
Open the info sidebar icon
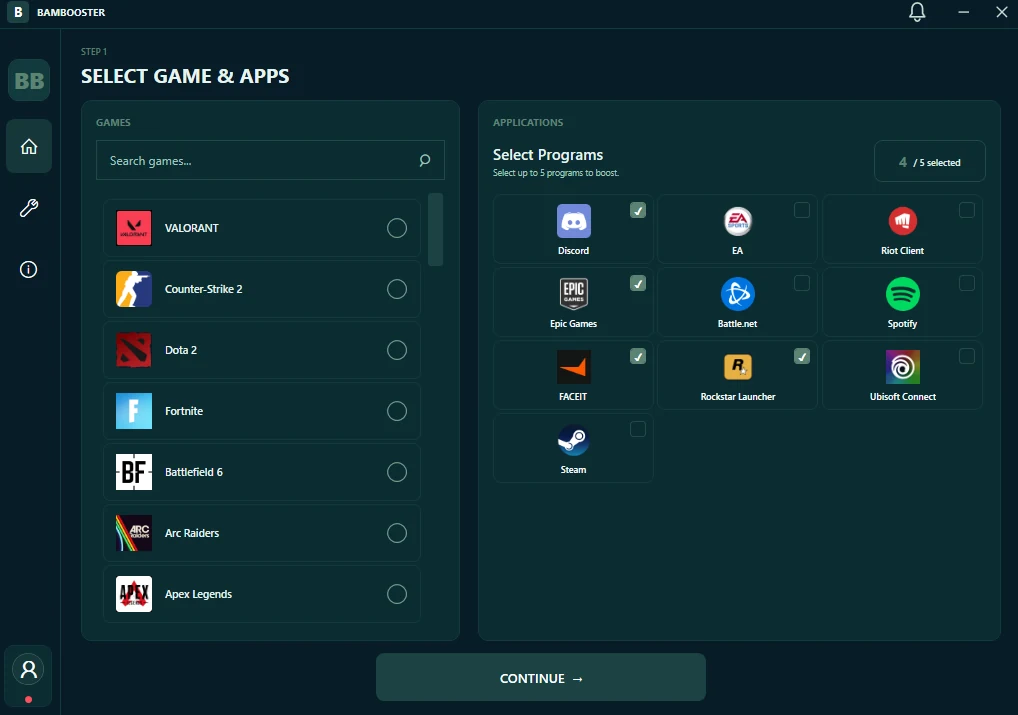[x=29, y=270]
